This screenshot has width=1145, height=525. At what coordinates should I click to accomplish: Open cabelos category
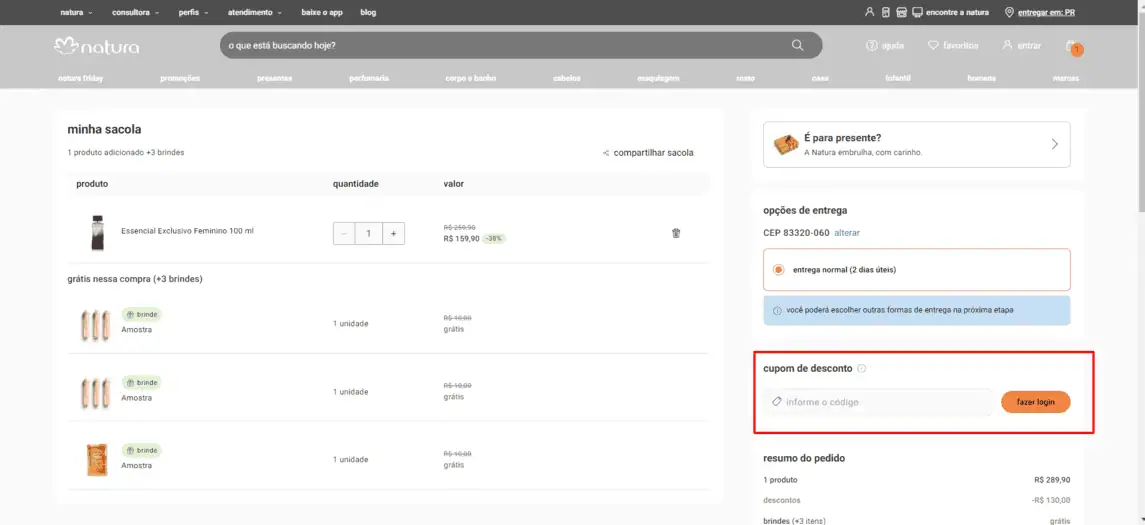(x=567, y=78)
